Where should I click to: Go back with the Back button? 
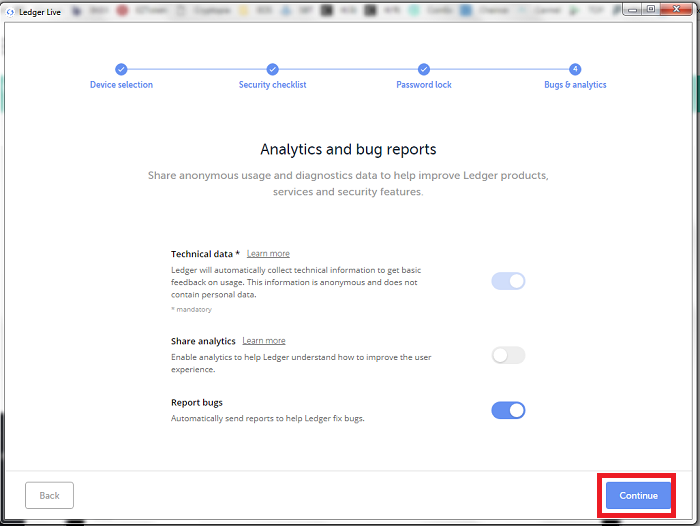49,495
